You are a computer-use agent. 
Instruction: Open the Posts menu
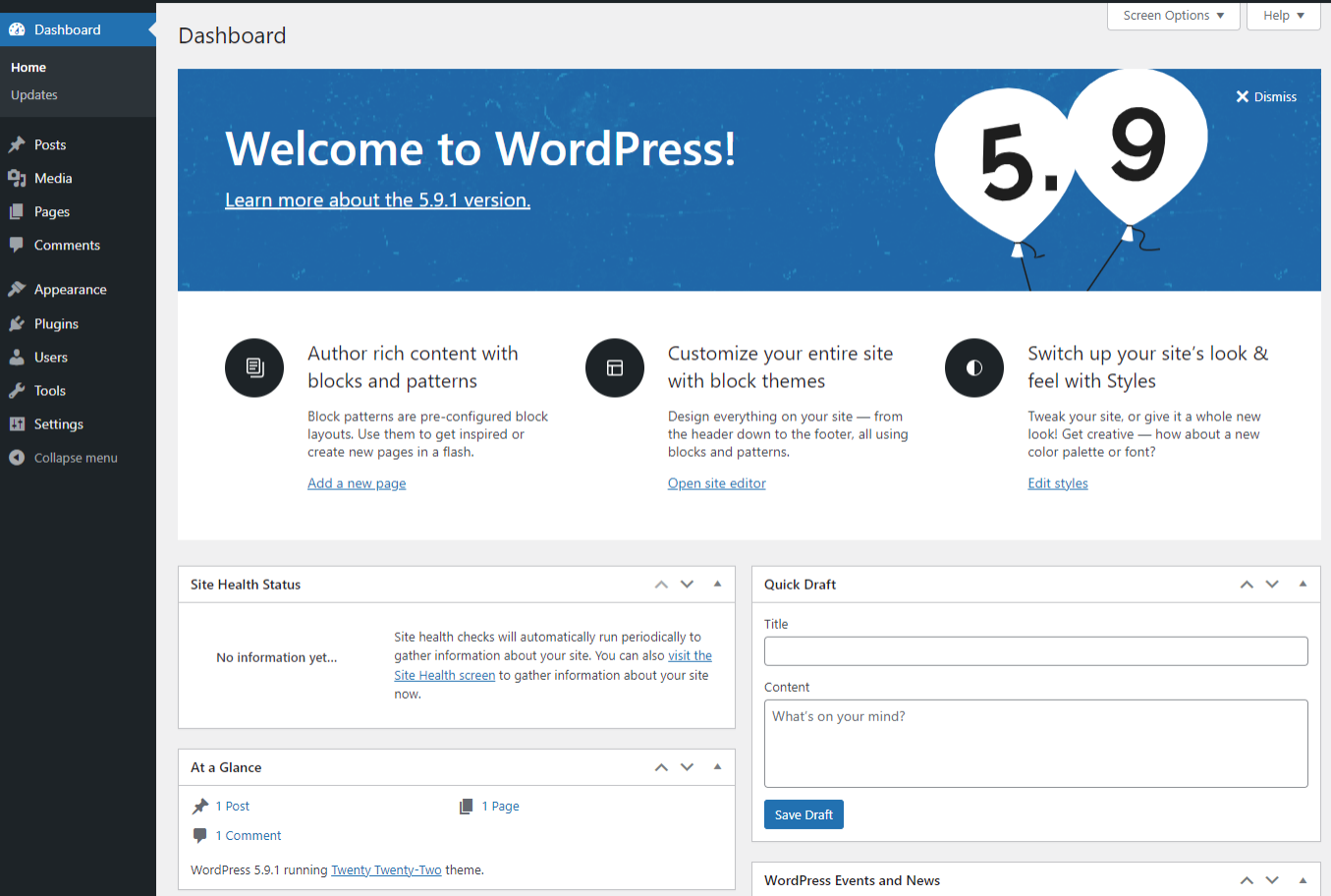tap(78, 144)
